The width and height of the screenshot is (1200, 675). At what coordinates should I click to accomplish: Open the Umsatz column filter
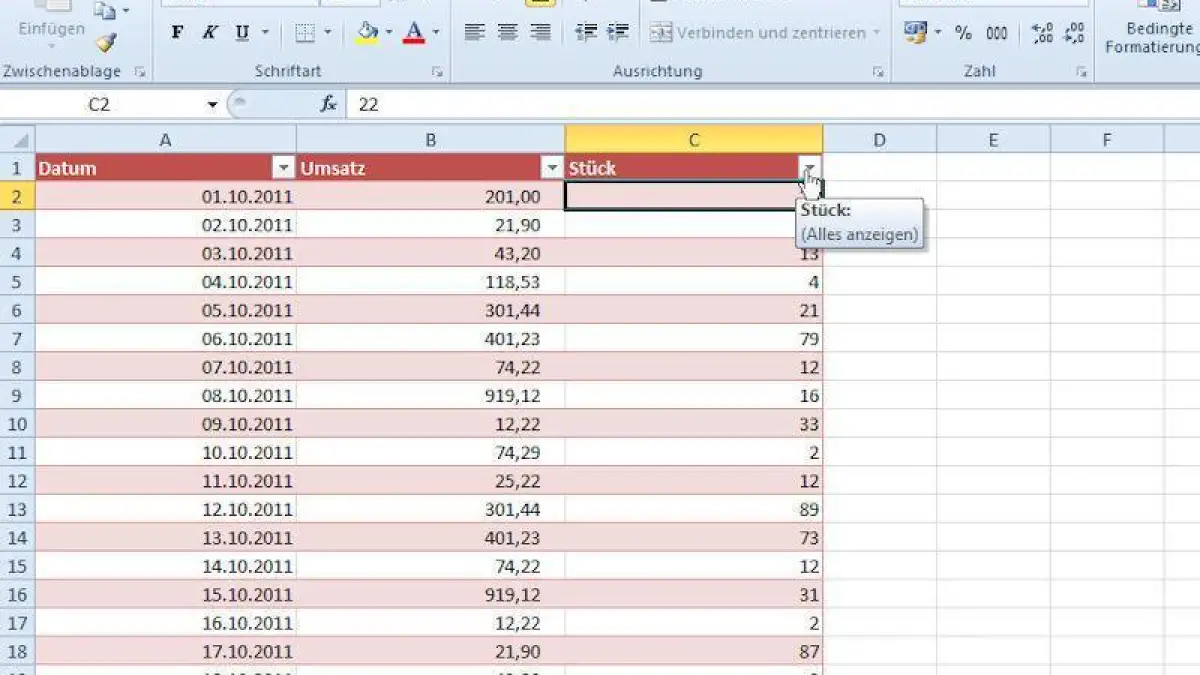[553, 167]
